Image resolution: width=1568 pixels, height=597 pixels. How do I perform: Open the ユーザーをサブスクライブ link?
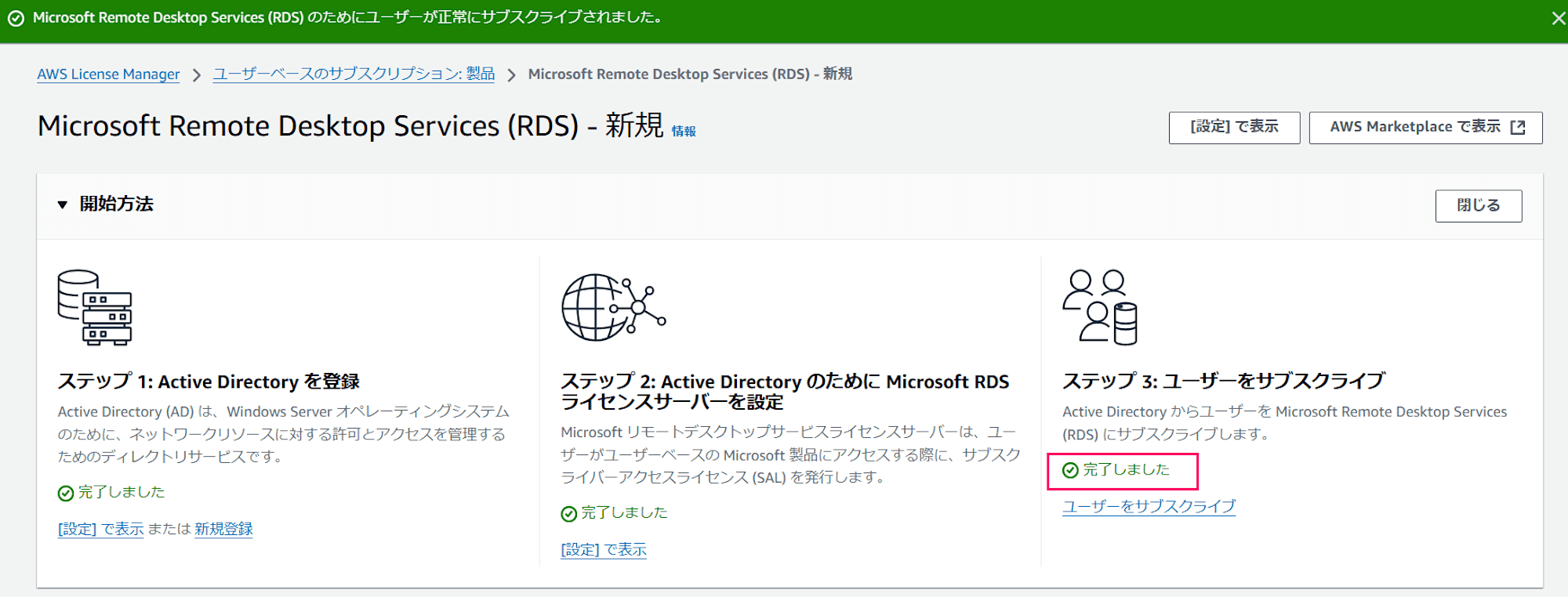[1149, 506]
